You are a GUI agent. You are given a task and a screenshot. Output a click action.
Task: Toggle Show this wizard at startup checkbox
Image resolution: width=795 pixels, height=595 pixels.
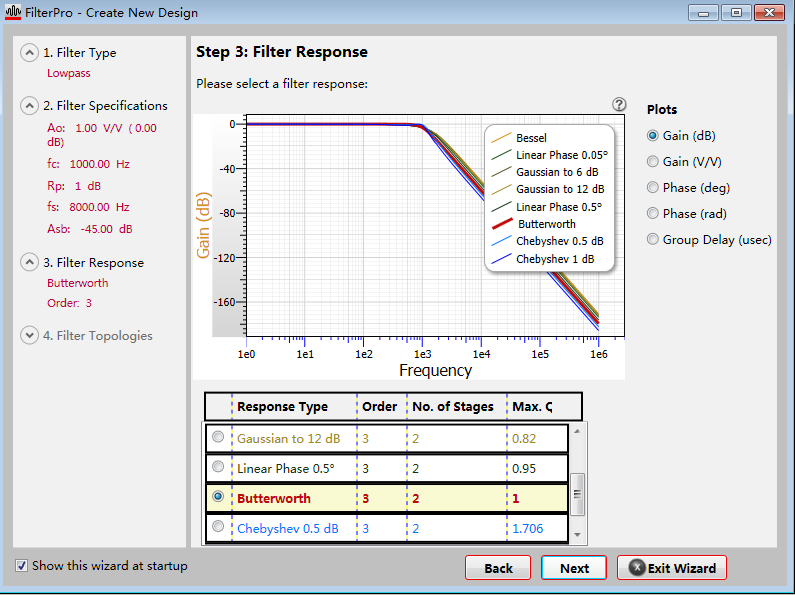21,566
